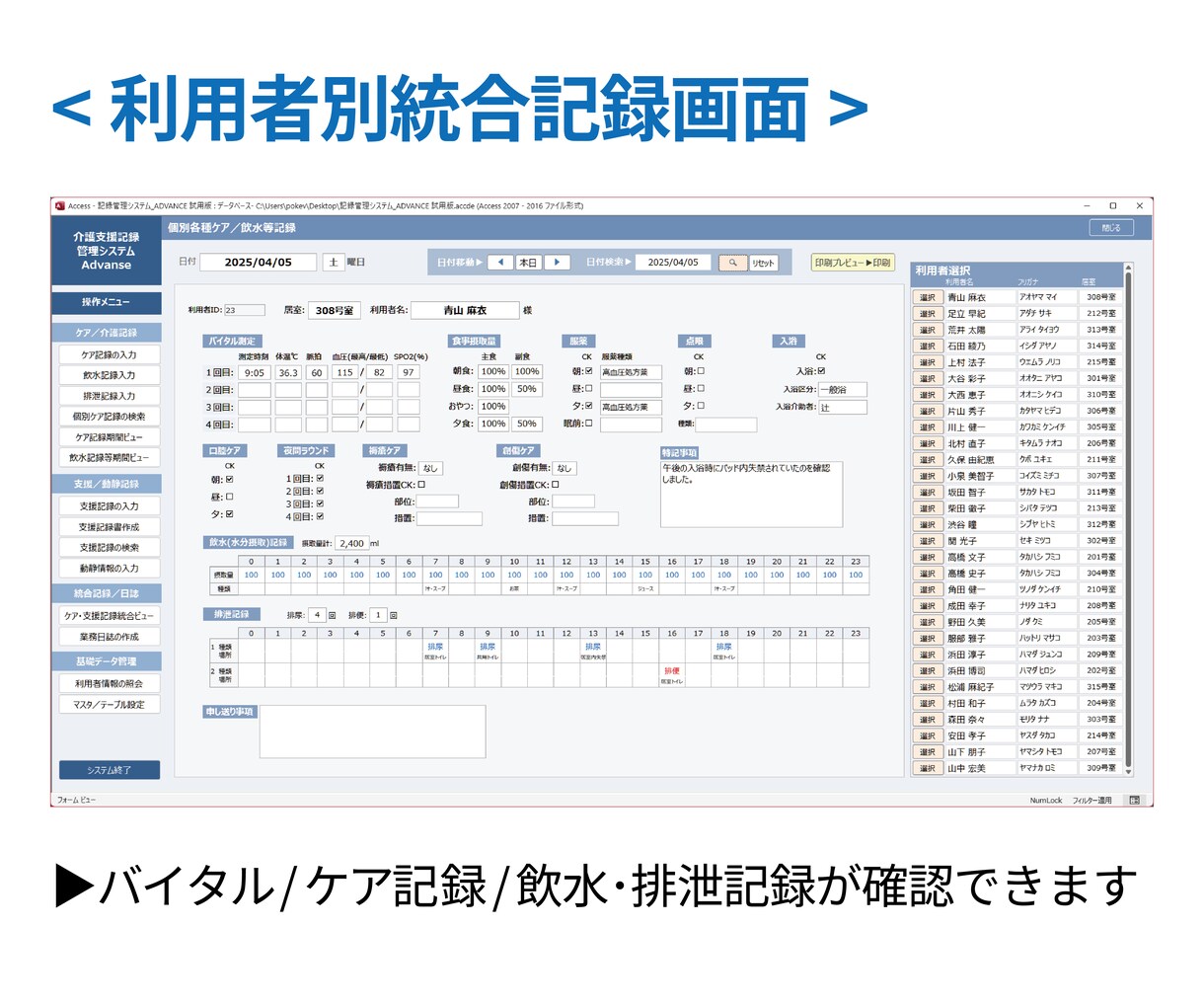Open 支援記録の入力 from sidebar
This screenshot has height=1004, width=1204.
[109, 506]
